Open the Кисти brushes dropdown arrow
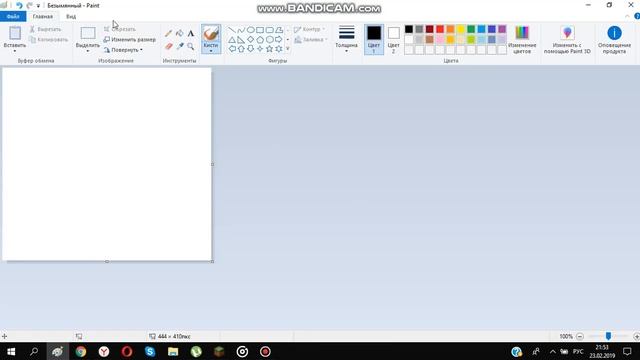The image size is (640, 360). 211,51
